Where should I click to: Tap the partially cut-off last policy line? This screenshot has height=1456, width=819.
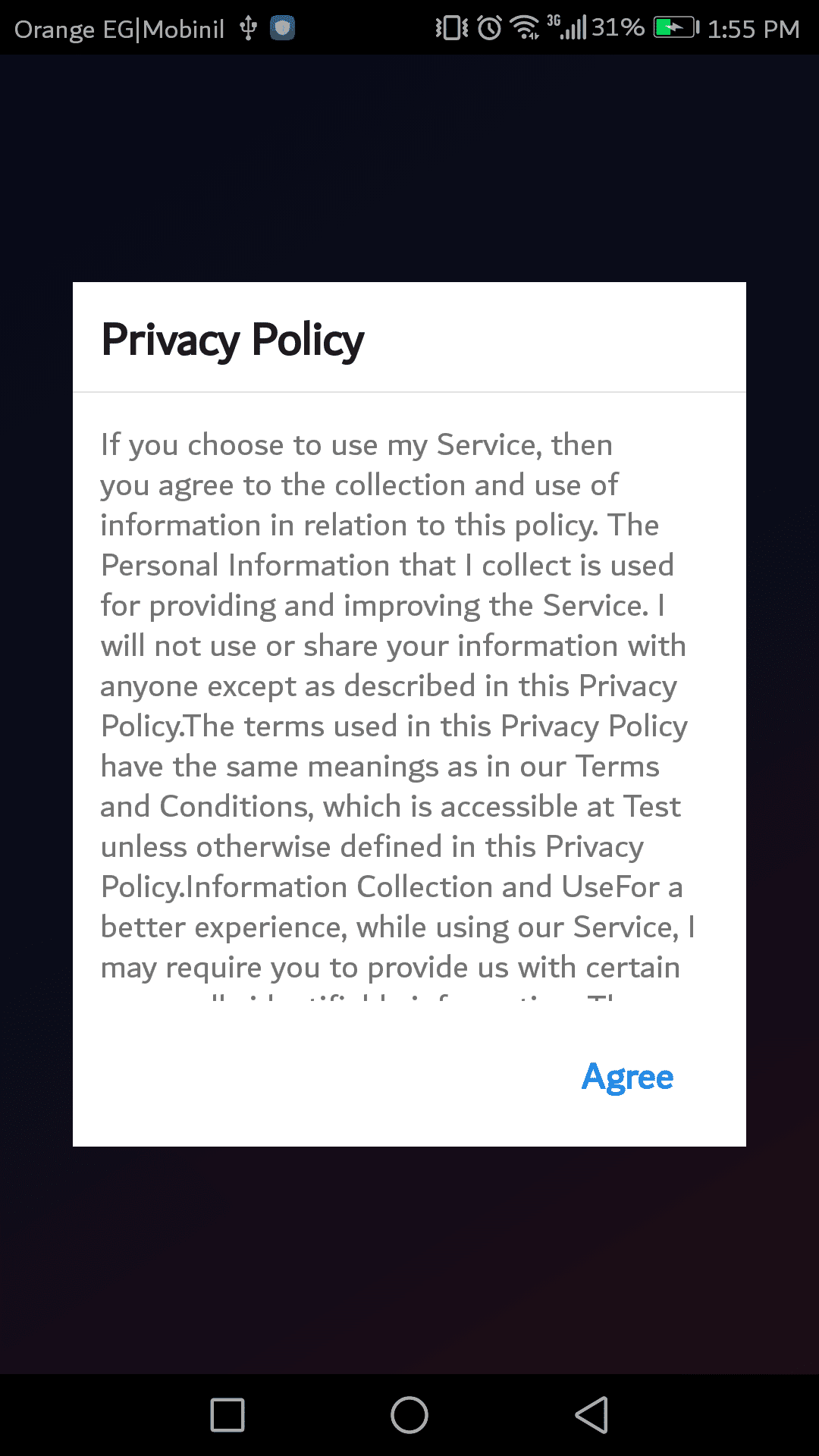(x=394, y=995)
